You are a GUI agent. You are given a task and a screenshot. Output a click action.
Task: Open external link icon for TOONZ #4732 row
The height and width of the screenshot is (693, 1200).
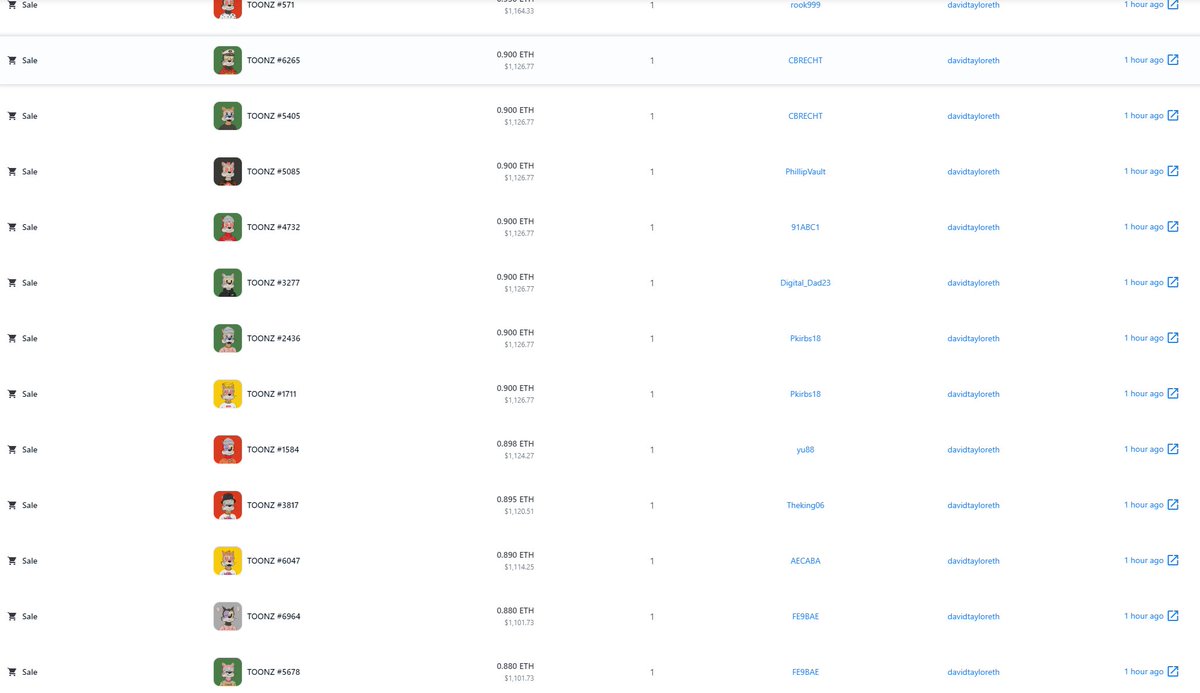click(x=1173, y=227)
